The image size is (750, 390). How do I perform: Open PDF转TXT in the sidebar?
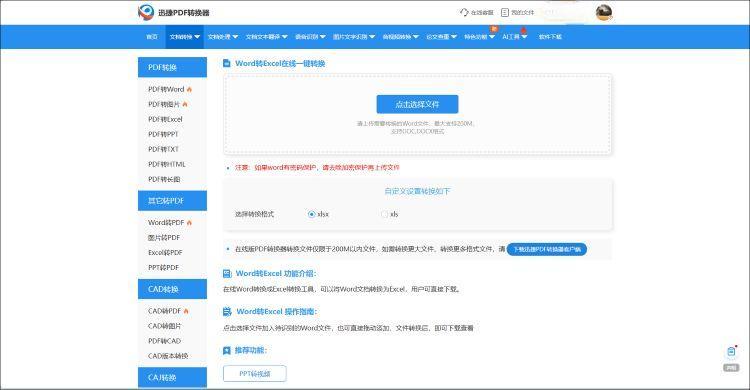[x=163, y=149]
